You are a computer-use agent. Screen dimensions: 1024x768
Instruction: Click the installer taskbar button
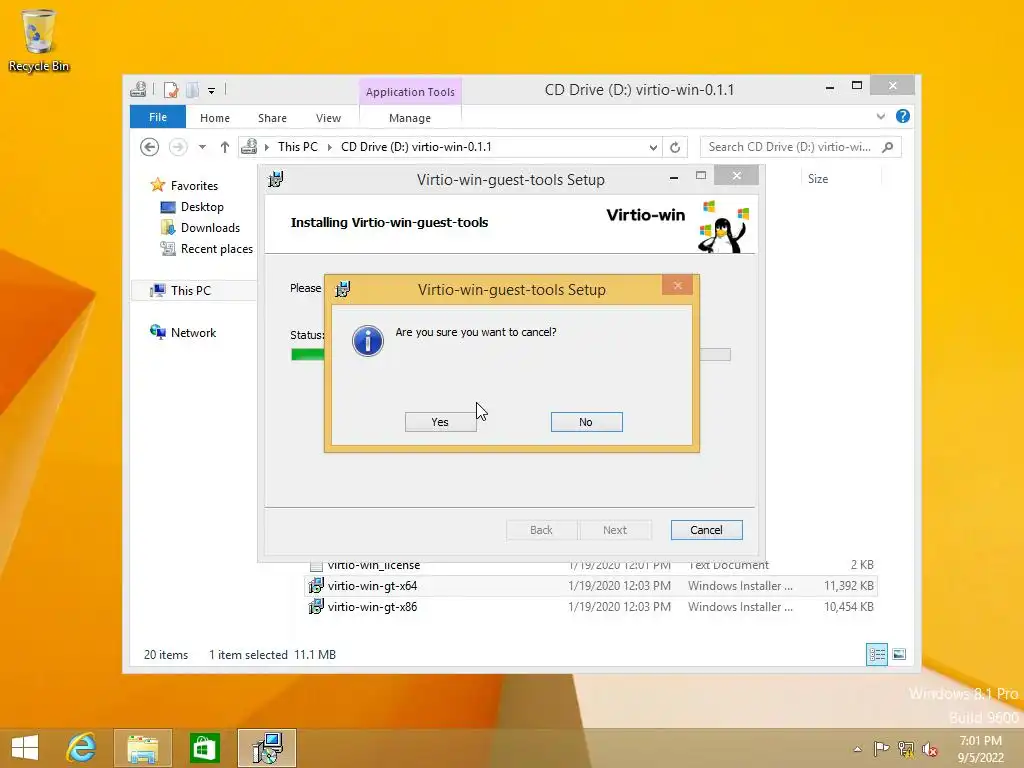266,748
